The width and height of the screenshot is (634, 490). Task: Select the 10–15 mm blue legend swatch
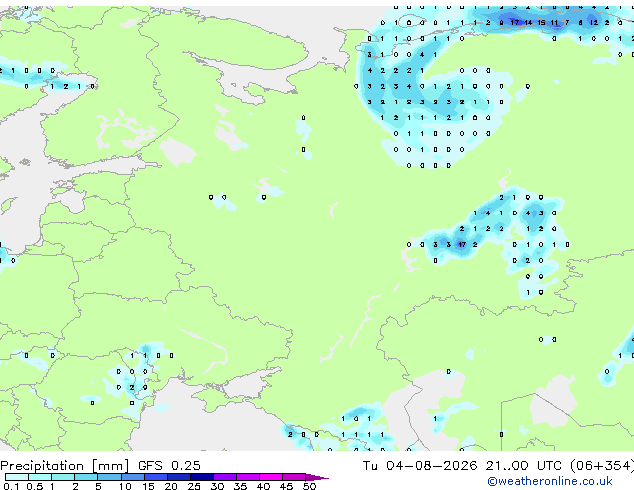click(133, 477)
